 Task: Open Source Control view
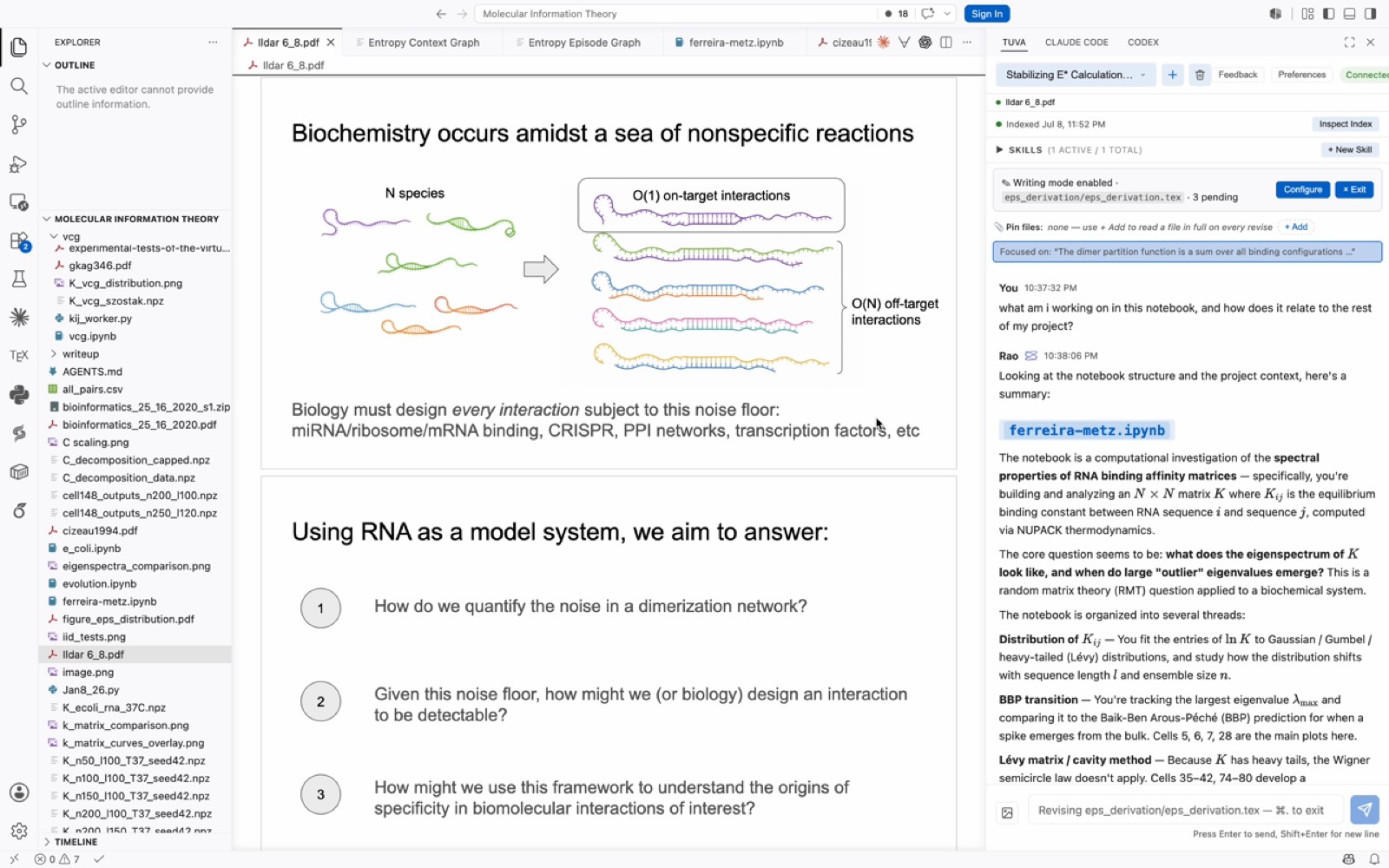[x=19, y=125]
